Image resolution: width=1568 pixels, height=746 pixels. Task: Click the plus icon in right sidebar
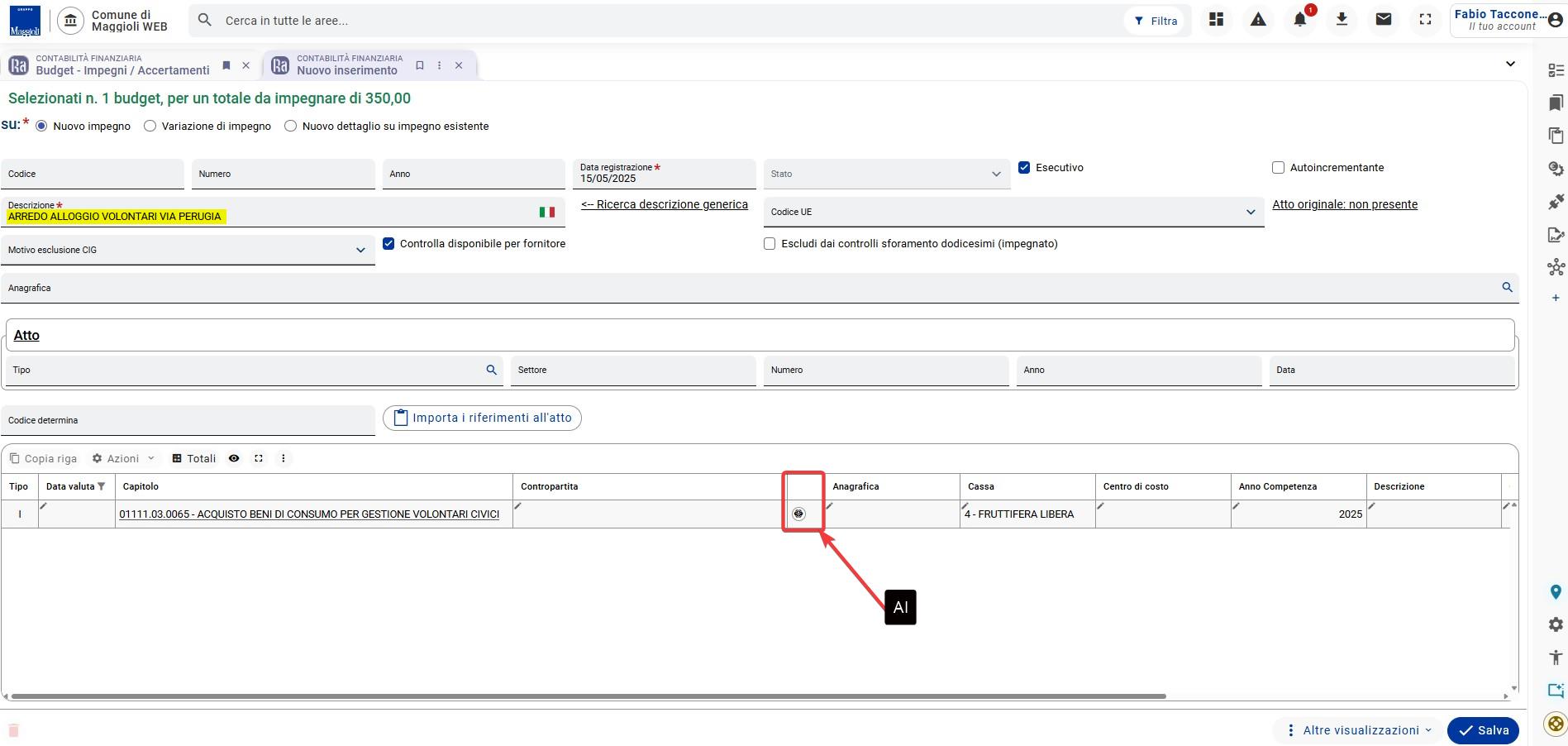(1556, 298)
